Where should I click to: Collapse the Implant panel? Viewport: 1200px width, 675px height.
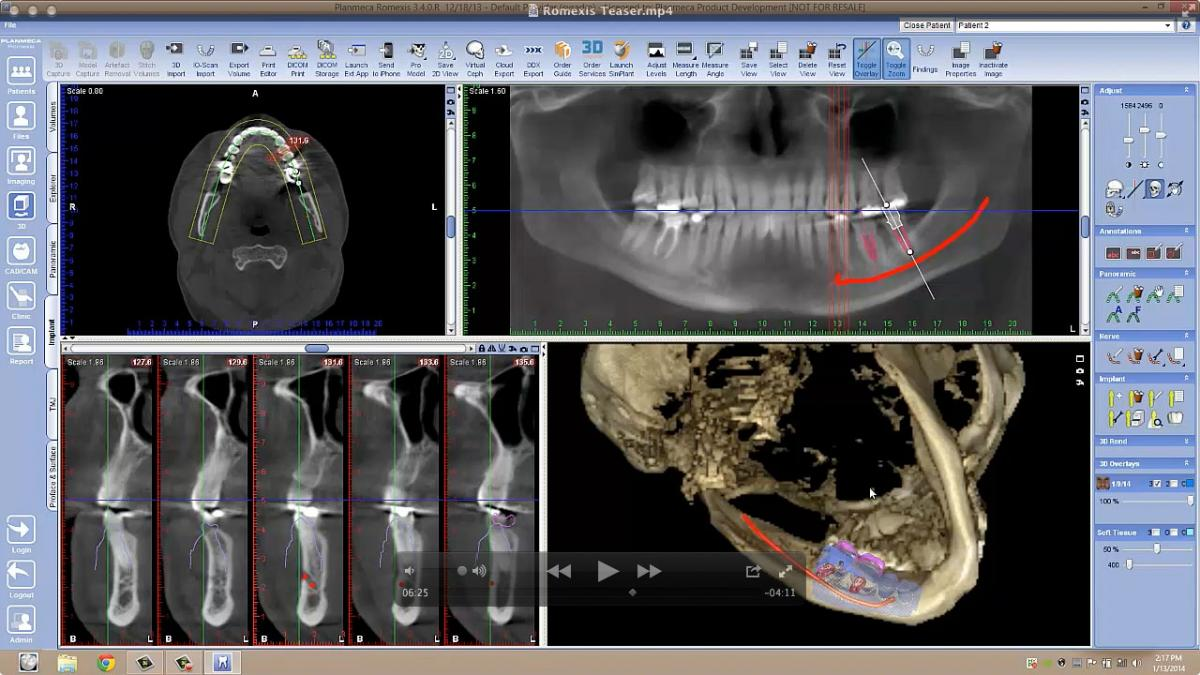(x=1187, y=379)
